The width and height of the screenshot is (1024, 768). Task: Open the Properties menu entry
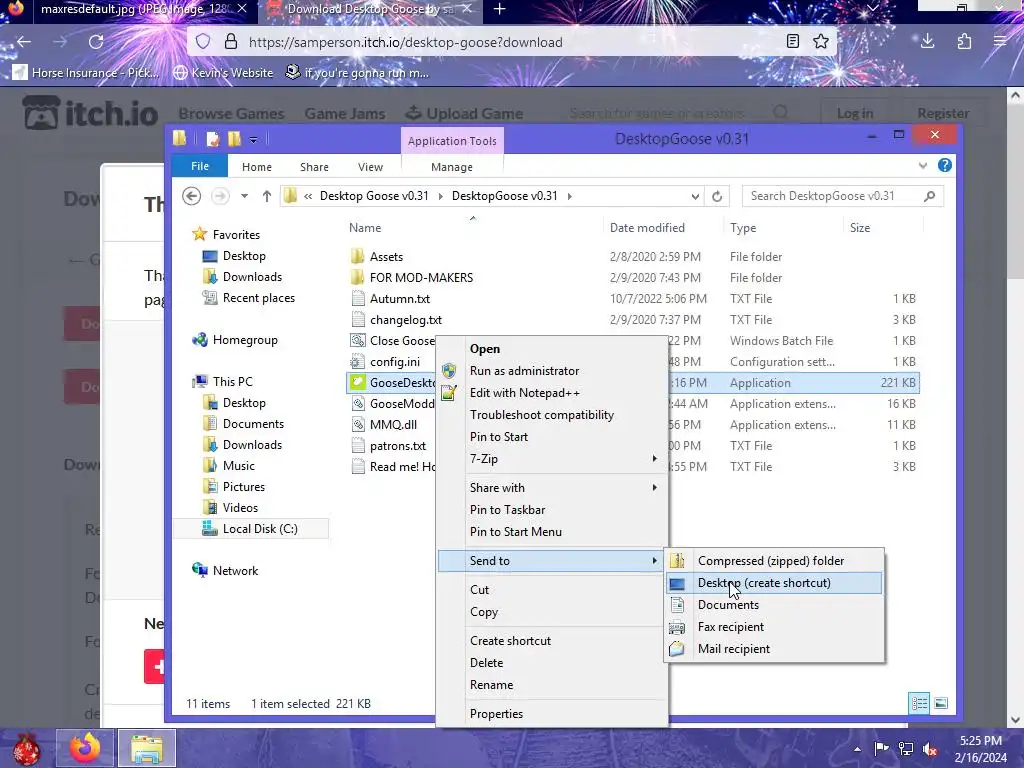[x=552, y=714]
